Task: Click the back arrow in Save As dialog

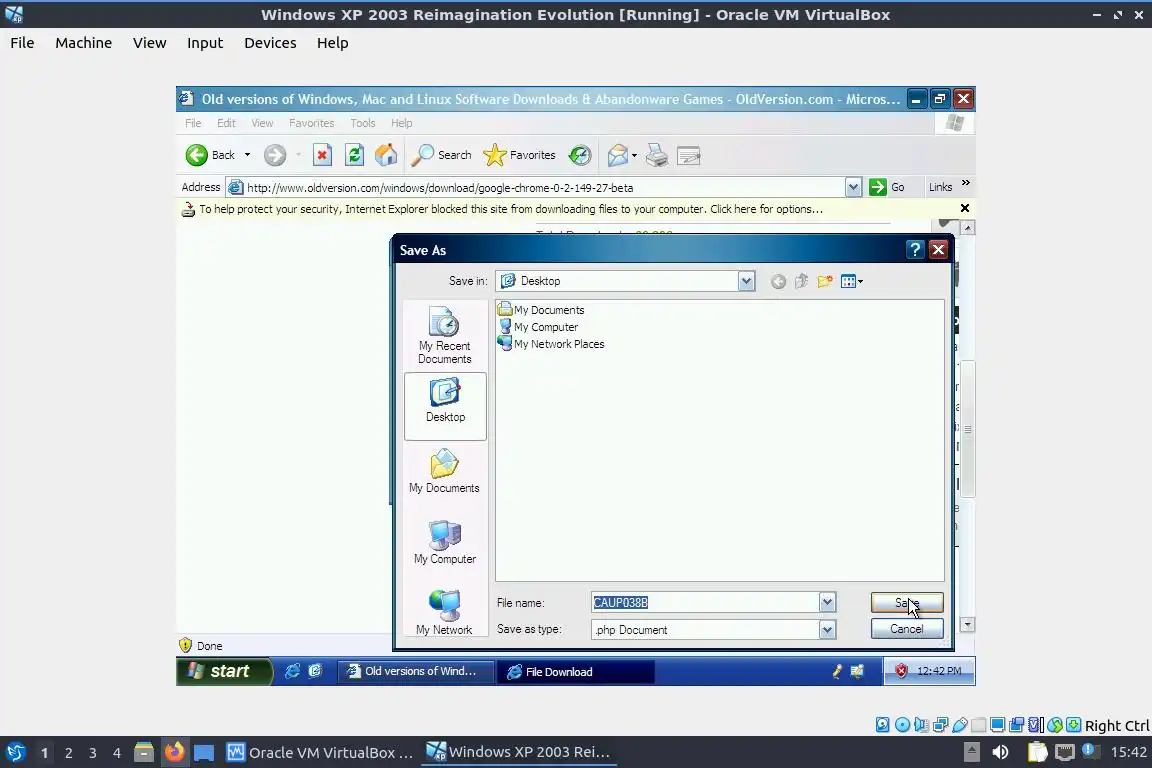Action: [x=778, y=281]
